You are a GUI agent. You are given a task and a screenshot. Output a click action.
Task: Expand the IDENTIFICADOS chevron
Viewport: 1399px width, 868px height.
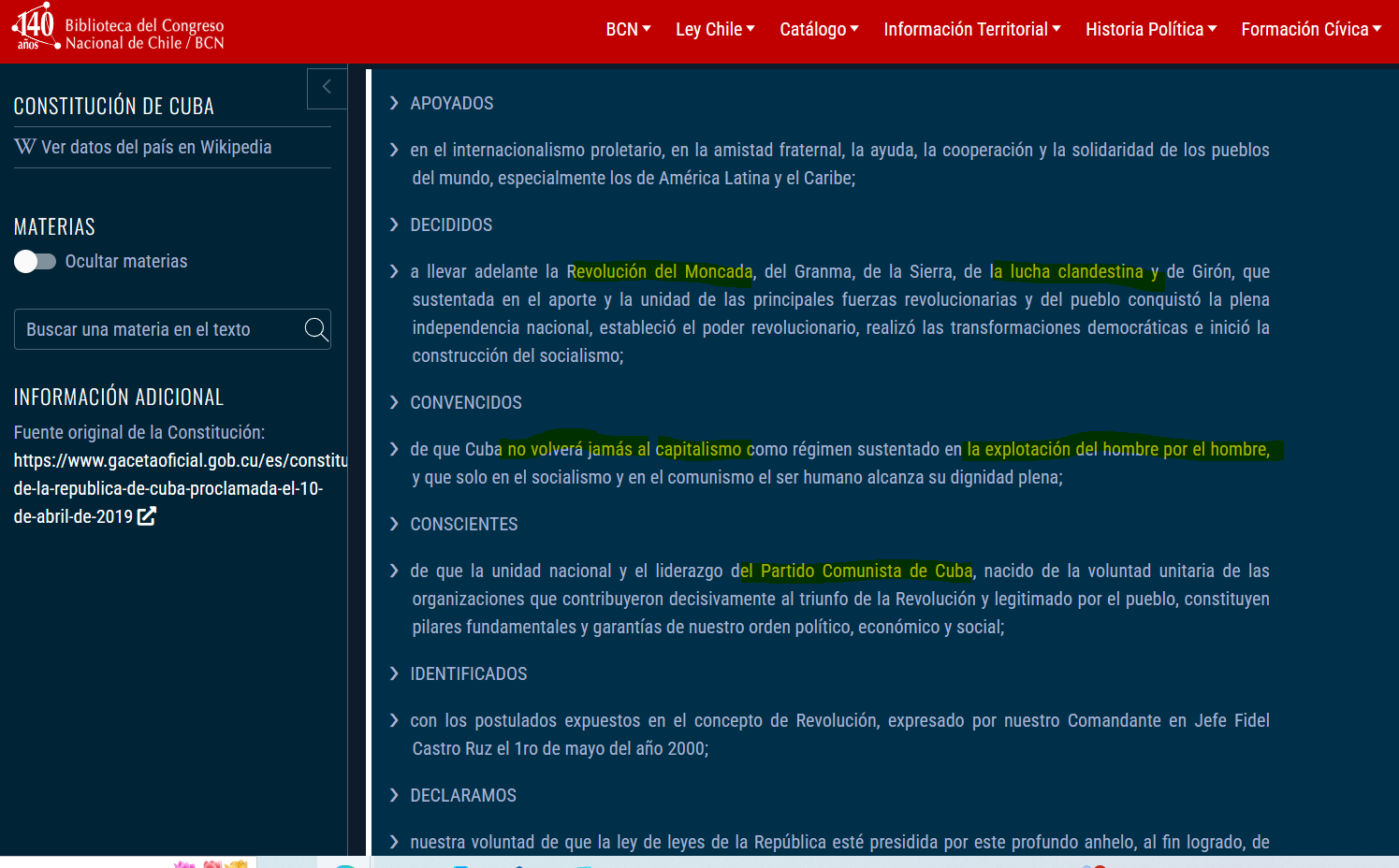point(394,673)
